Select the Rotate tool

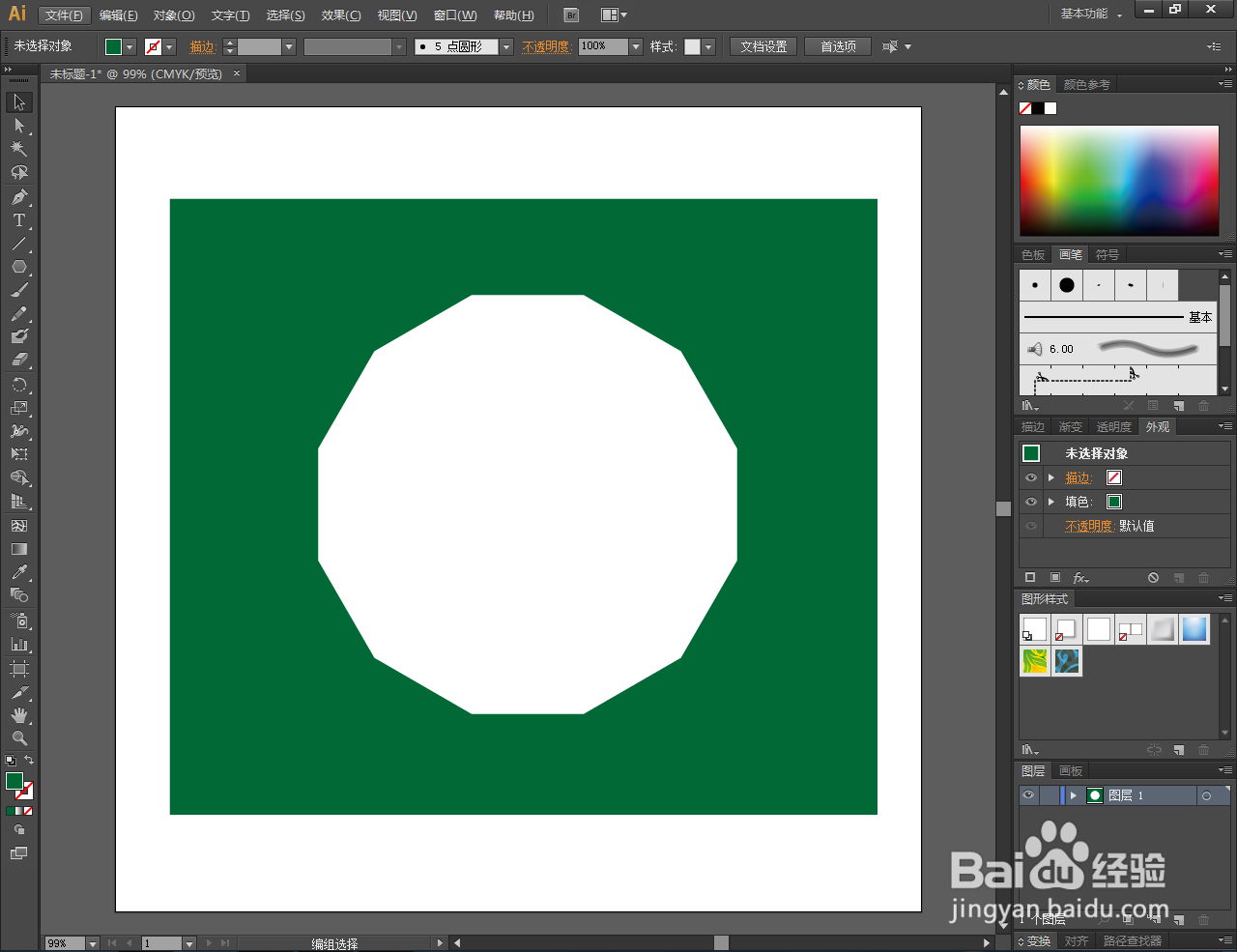tap(19, 385)
